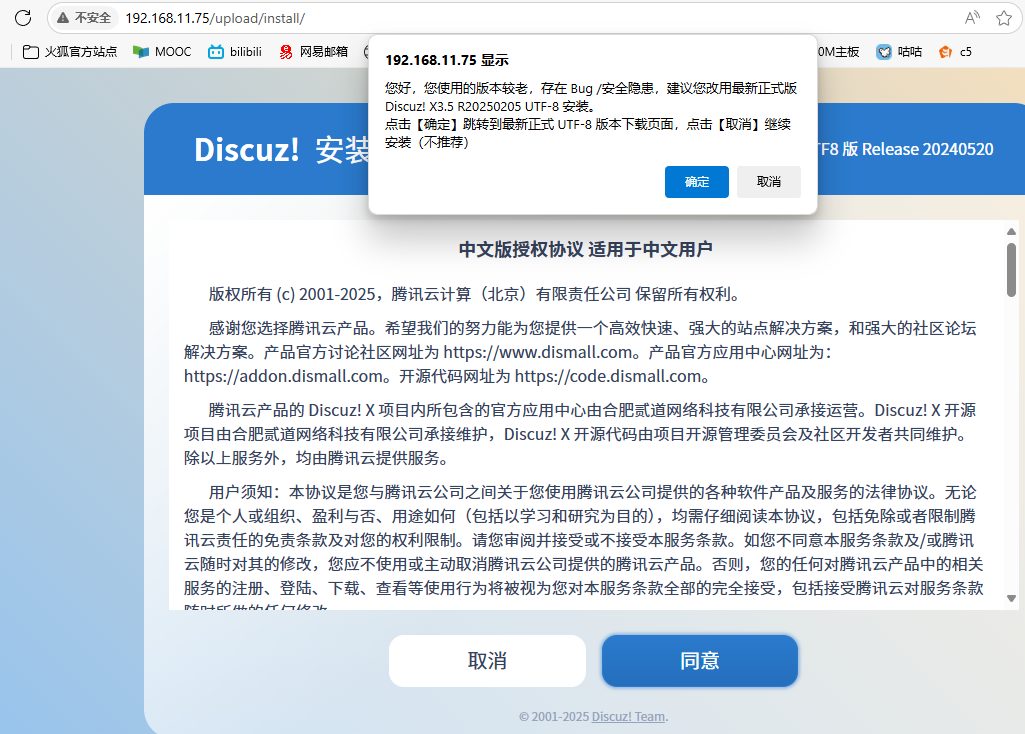
Task: Click the address bar URL
Action: [215, 18]
